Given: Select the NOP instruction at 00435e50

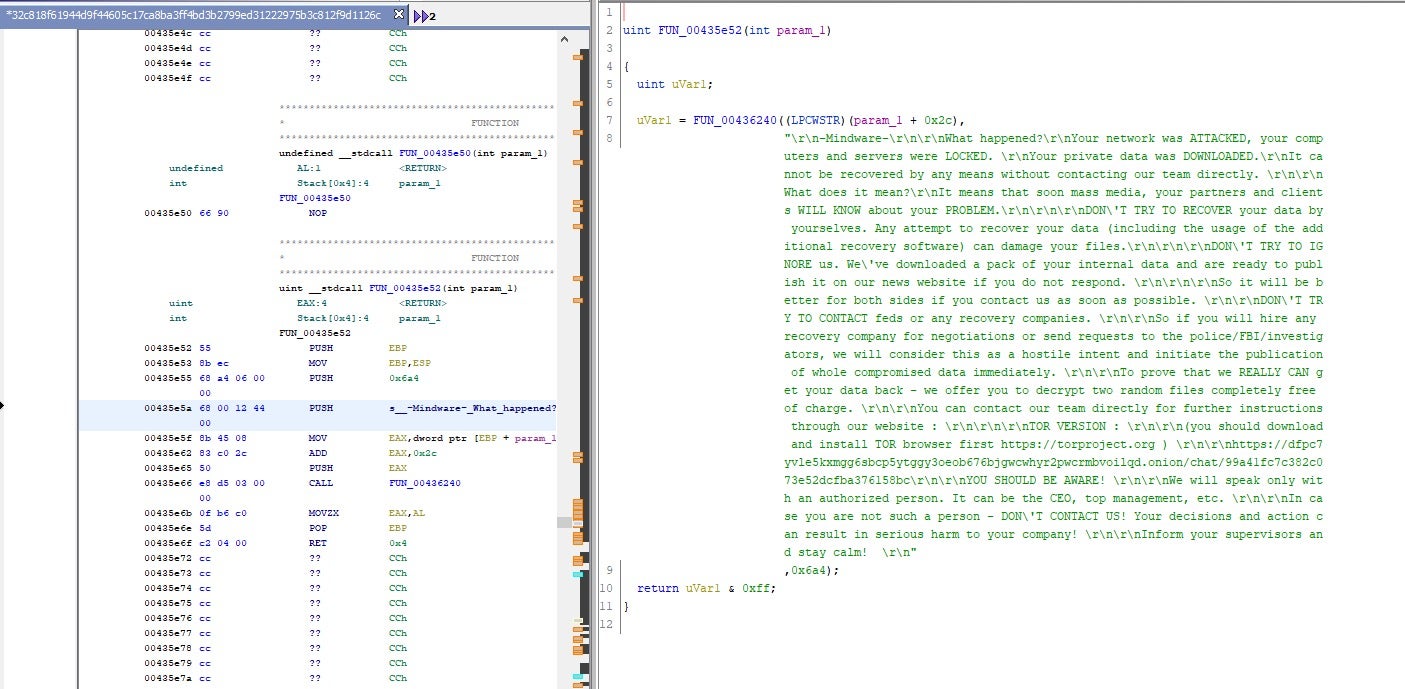Looking at the screenshot, I should (318, 213).
